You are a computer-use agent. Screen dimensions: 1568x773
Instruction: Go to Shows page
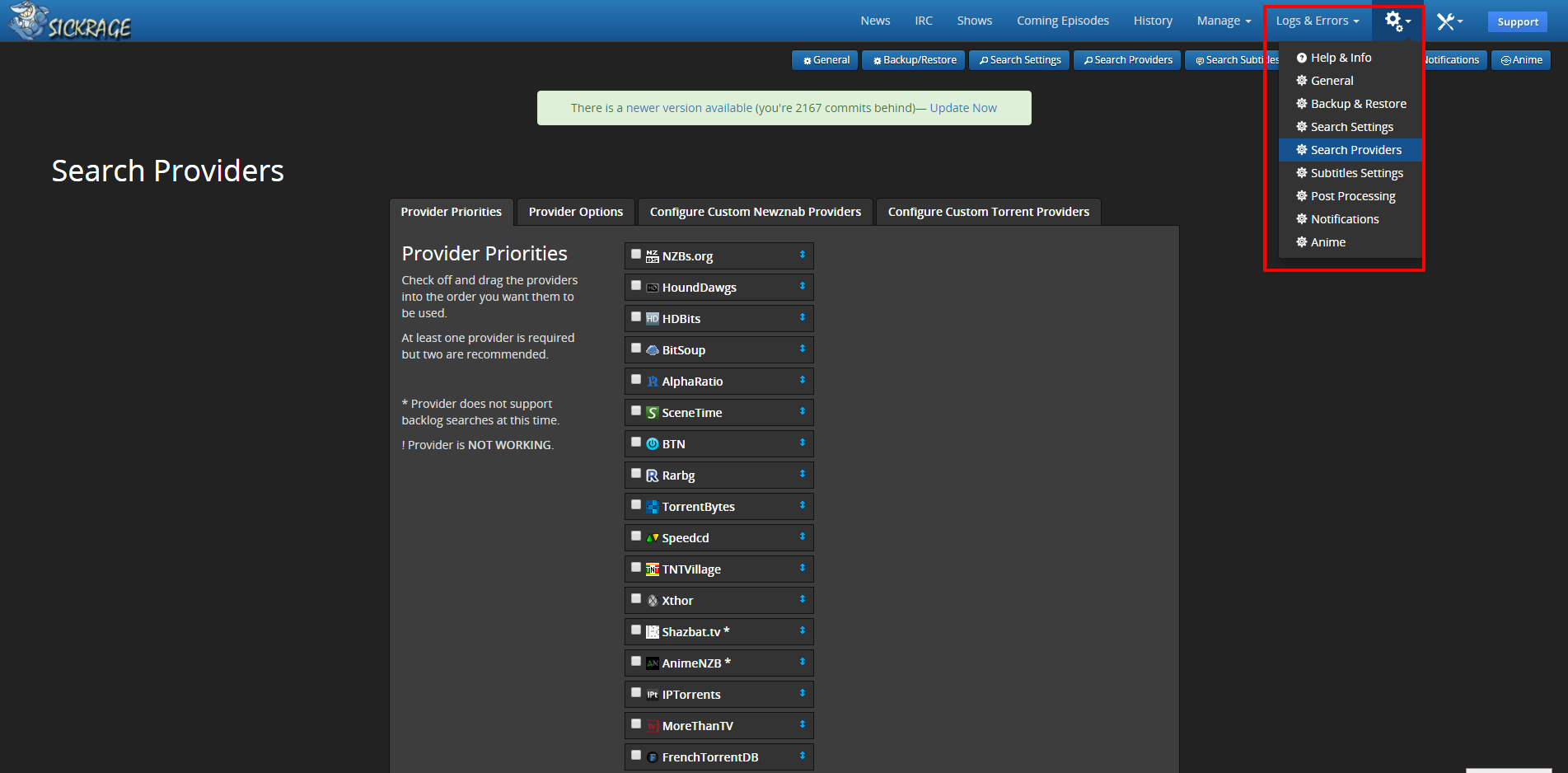(x=975, y=21)
